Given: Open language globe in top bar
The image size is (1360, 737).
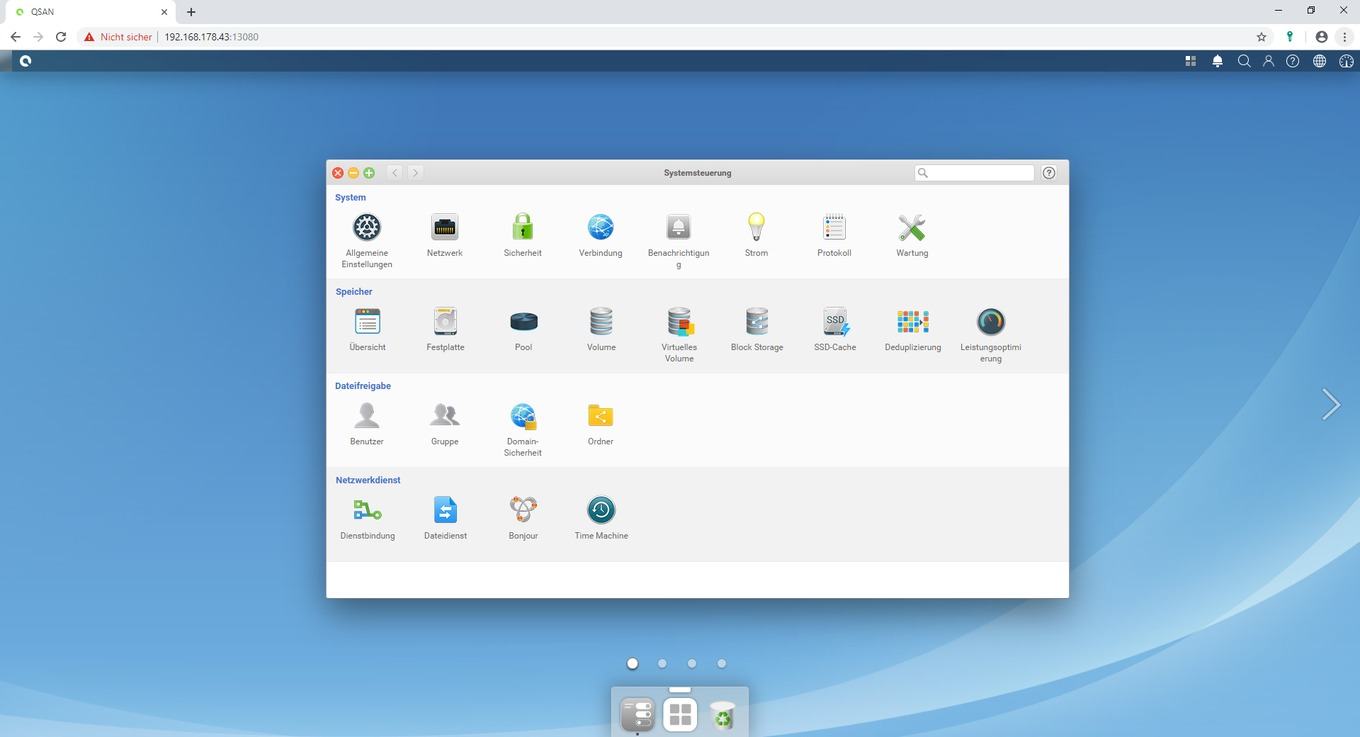Looking at the screenshot, I should pos(1319,61).
